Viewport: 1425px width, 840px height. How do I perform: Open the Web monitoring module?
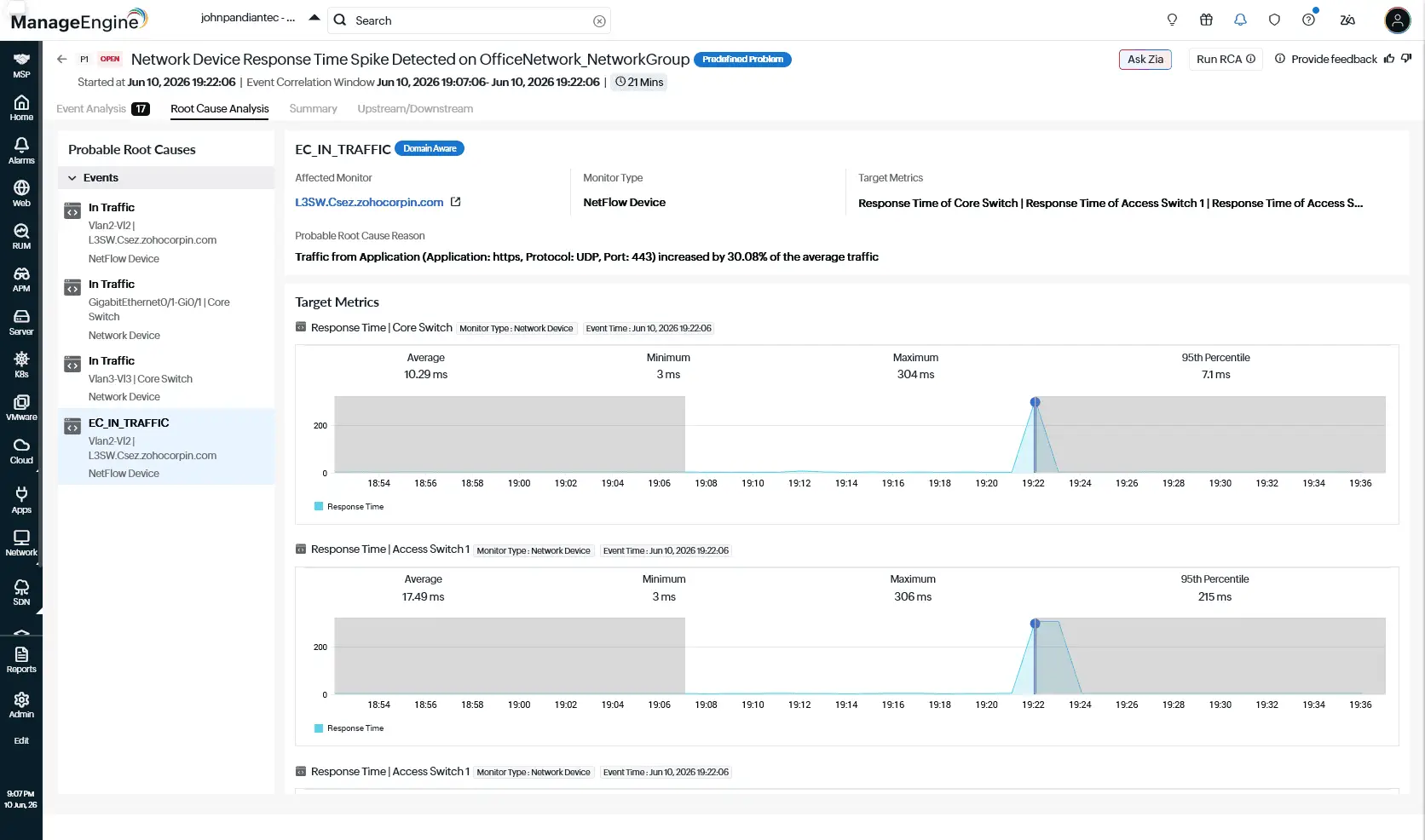pos(21,193)
